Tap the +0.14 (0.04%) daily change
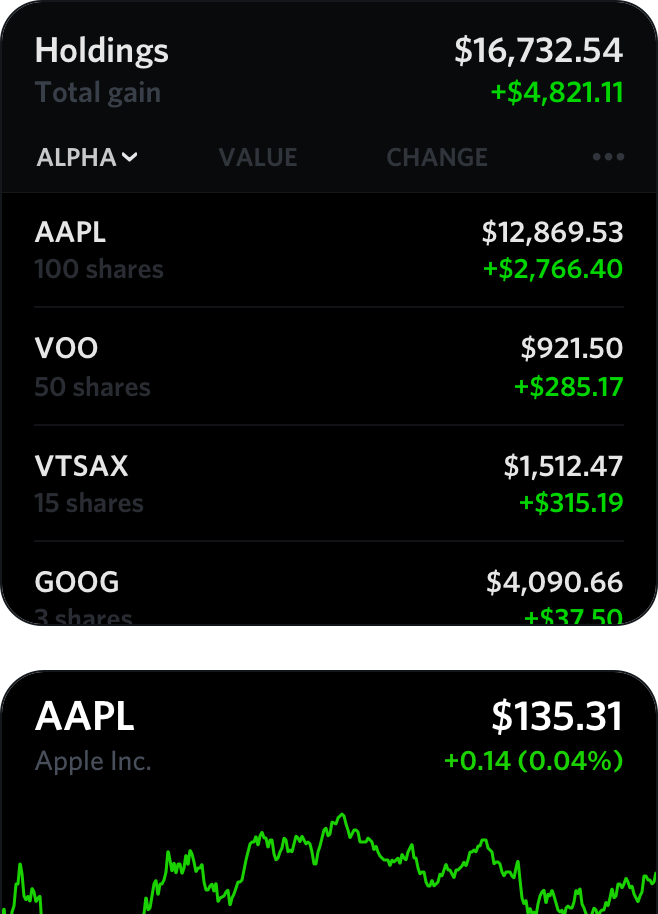The height and width of the screenshot is (914, 658). 533,761
